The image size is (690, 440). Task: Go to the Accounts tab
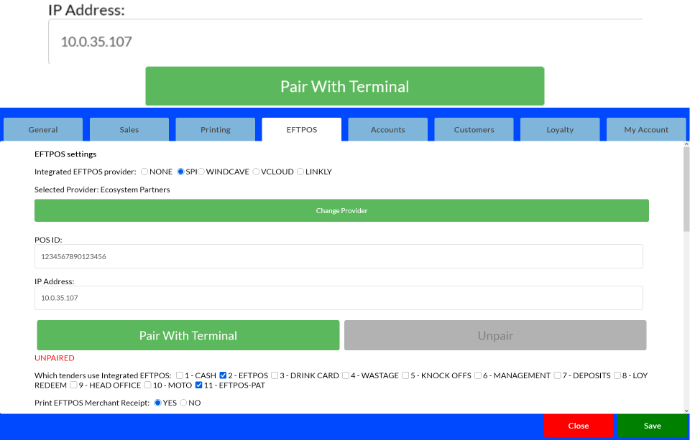[x=388, y=130]
